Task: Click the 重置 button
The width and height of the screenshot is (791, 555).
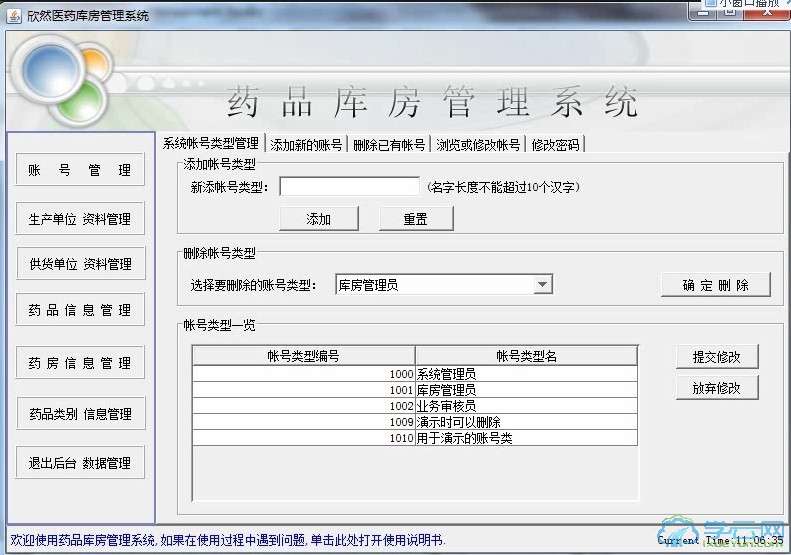Action: coord(416,218)
